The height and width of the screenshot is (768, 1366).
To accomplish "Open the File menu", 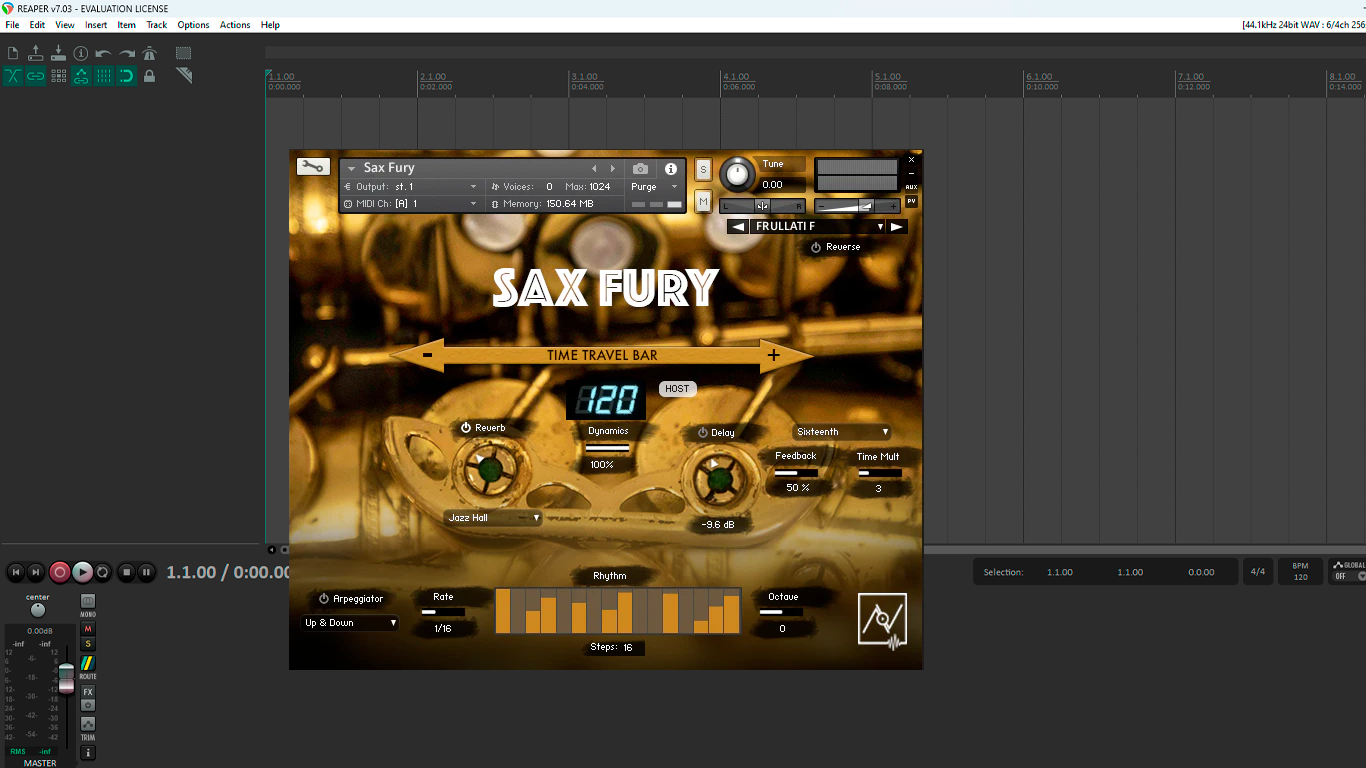I will coord(12,25).
